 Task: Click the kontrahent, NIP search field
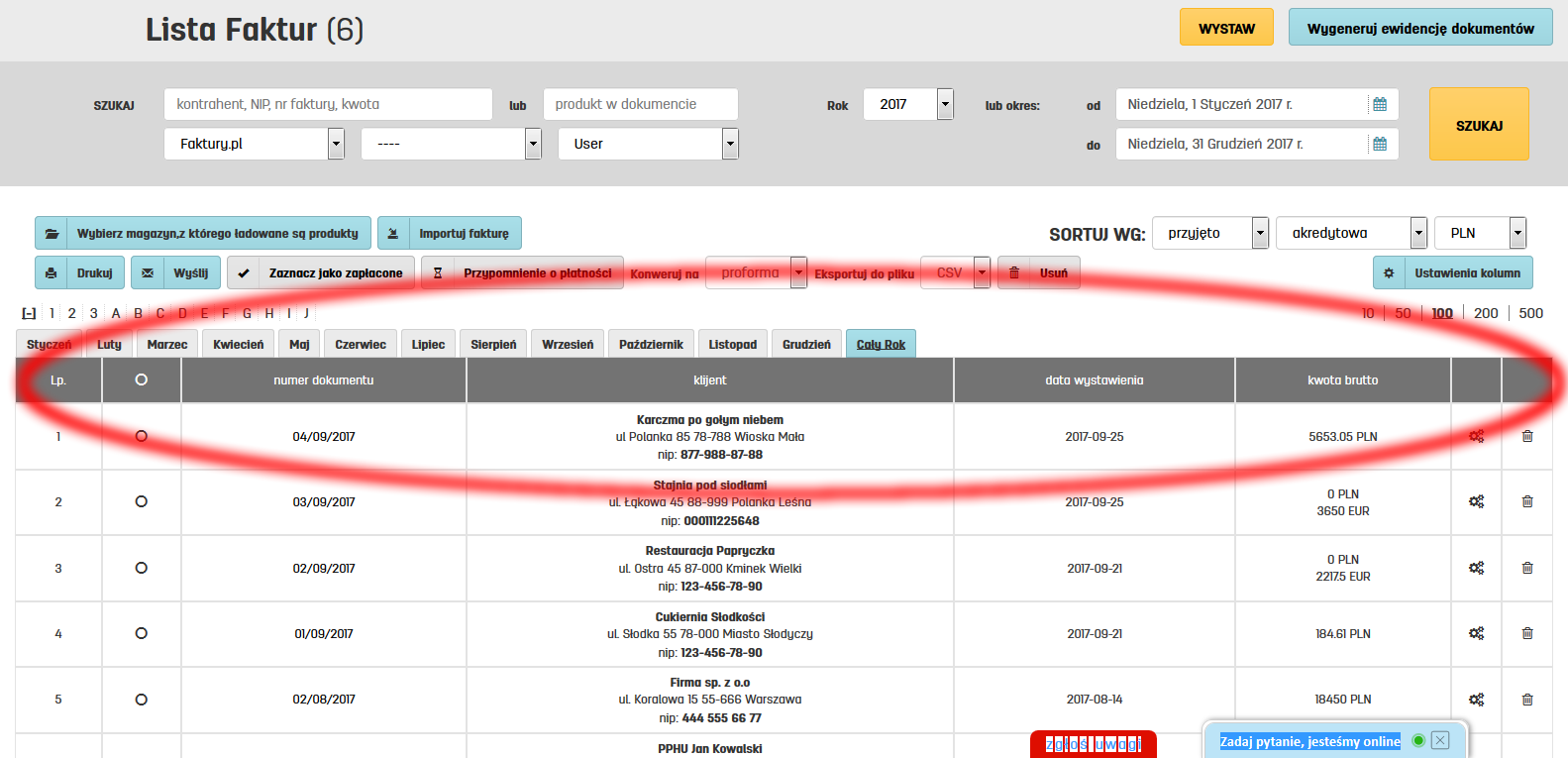(x=328, y=104)
